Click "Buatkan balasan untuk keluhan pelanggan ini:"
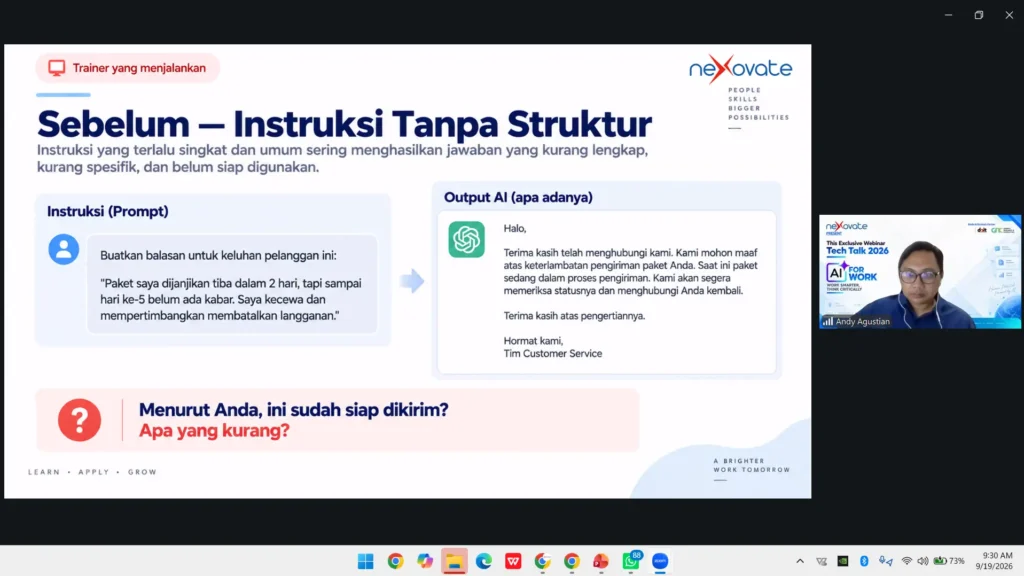This screenshot has height=576, width=1024. tap(218, 255)
